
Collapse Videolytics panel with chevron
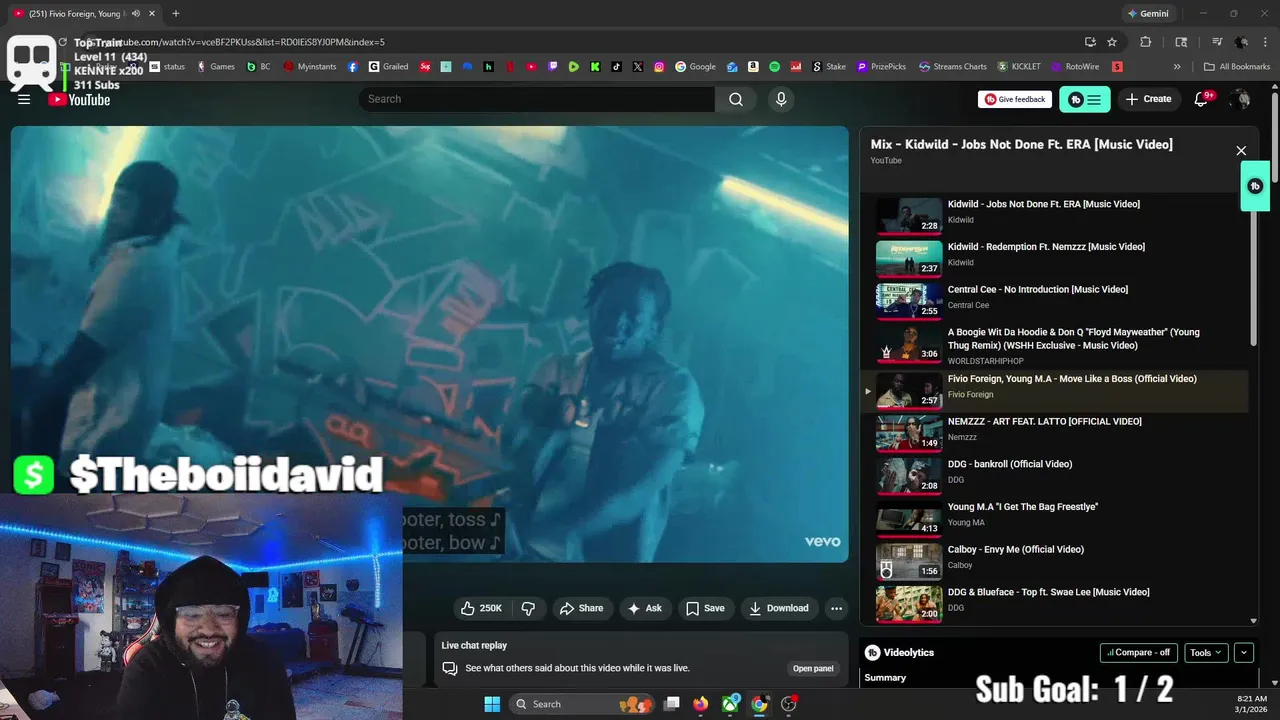(x=1243, y=653)
